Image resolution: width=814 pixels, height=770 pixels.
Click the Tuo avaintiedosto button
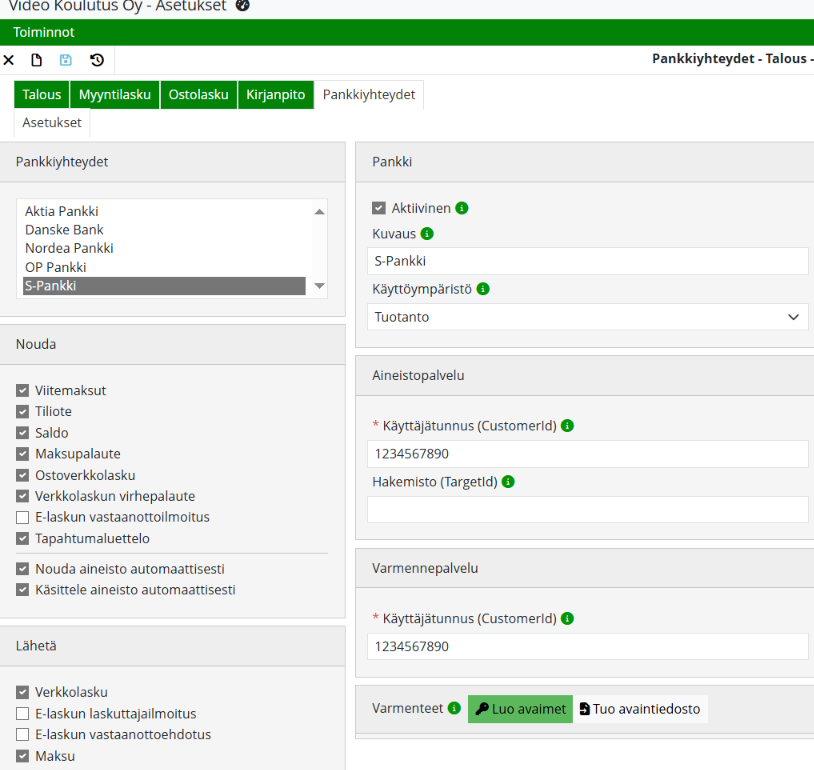640,709
